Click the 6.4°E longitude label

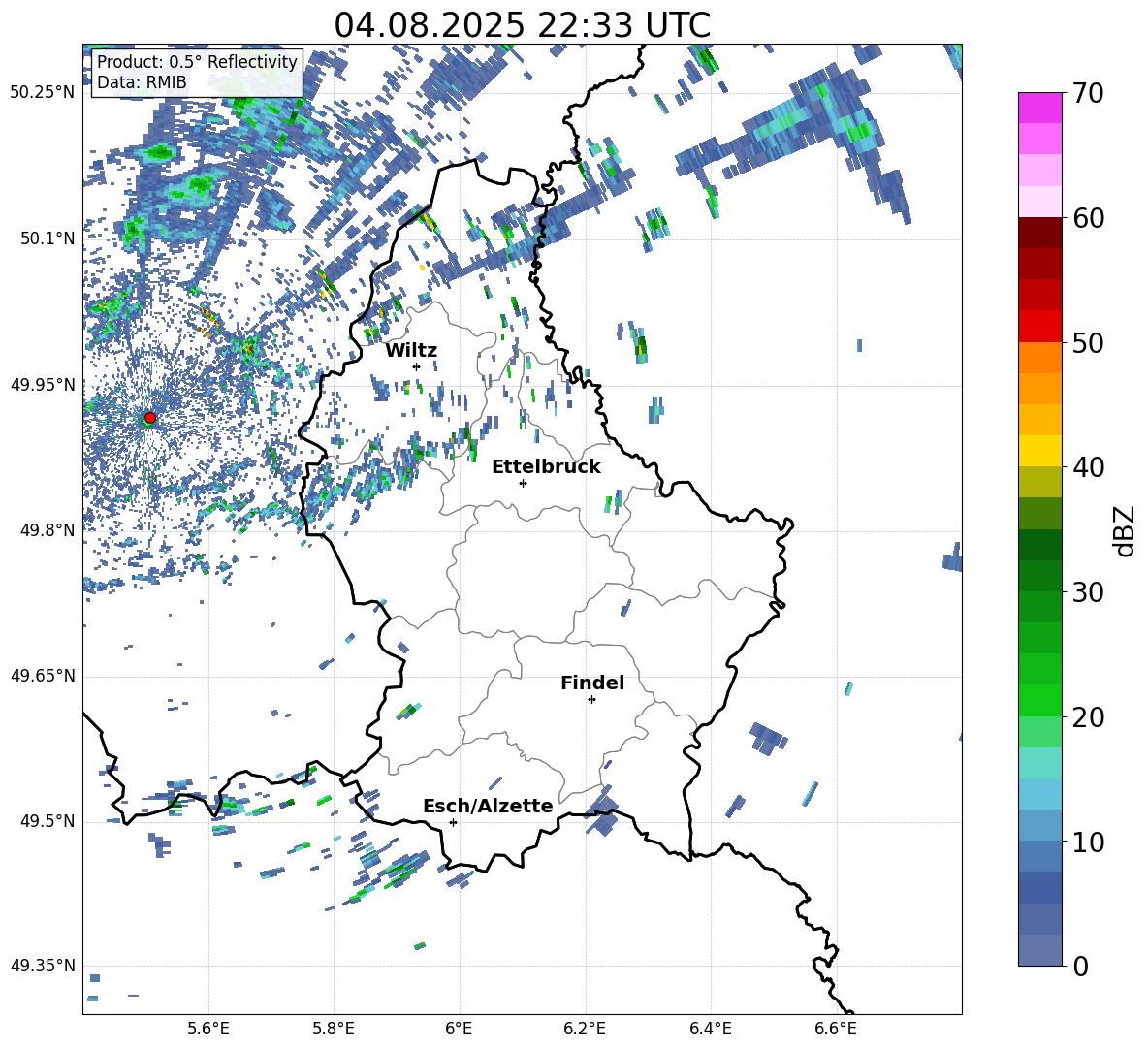(x=710, y=1029)
